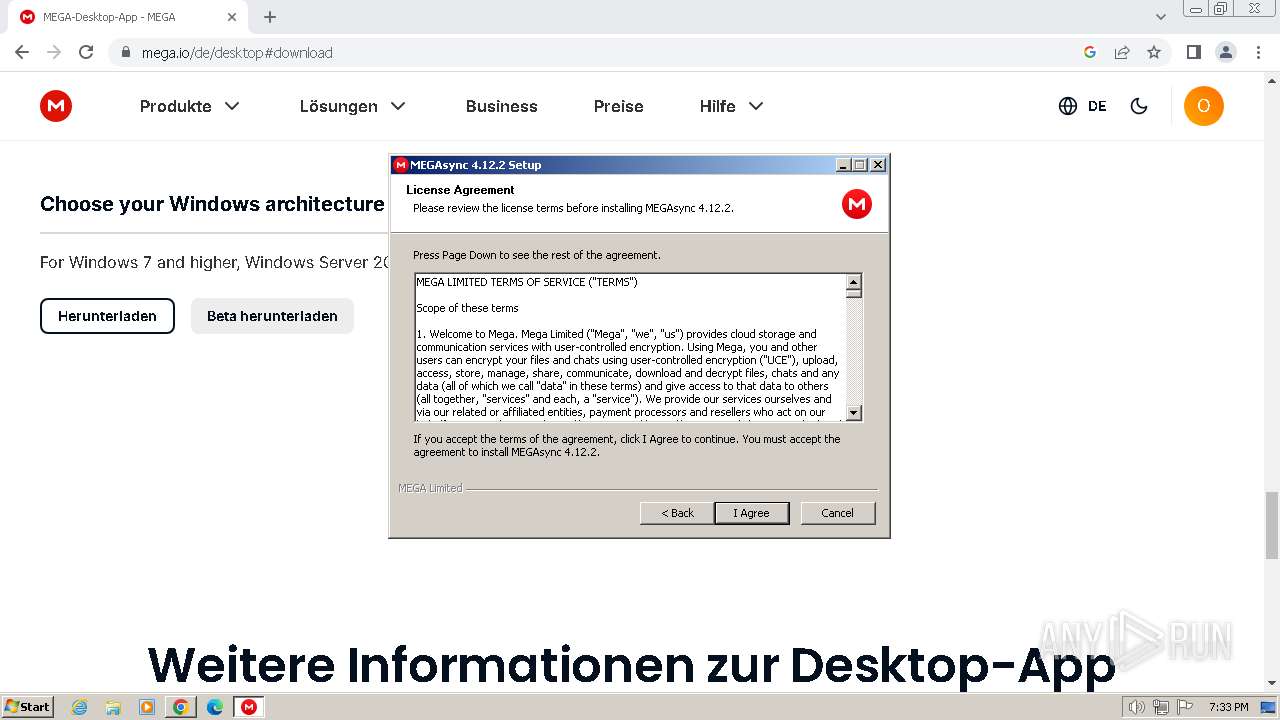Switch to dark mode via the moon icon
The height and width of the screenshot is (720, 1280).
click(1139, 106)
